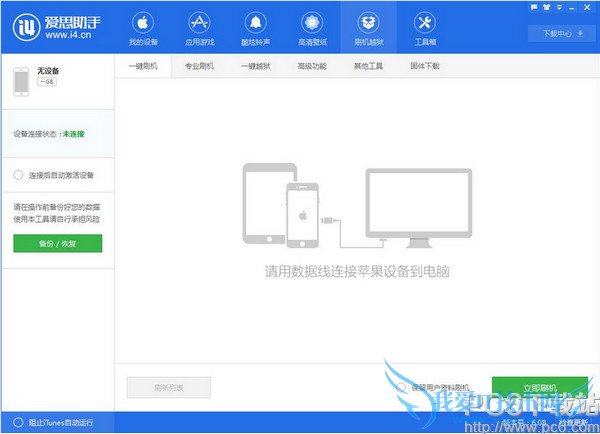Open the 我的设备 (My Device) section
600x434 pixels.
pyautogui.click(x=143, y=29)
